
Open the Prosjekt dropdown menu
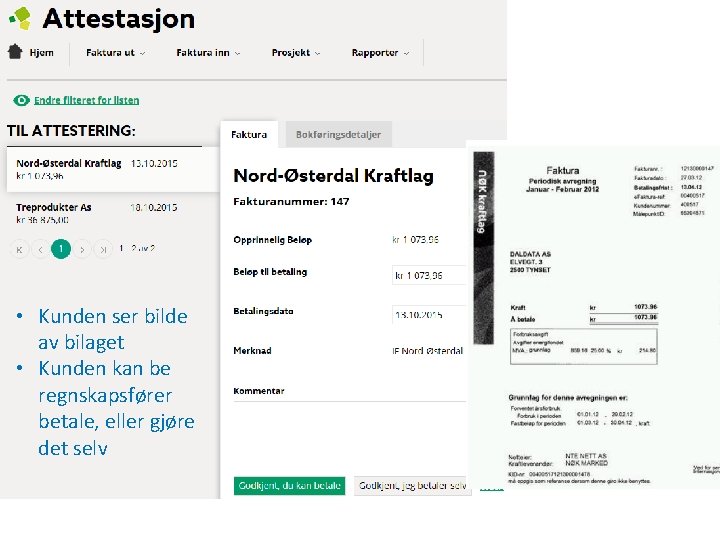[x=296, y=53]
